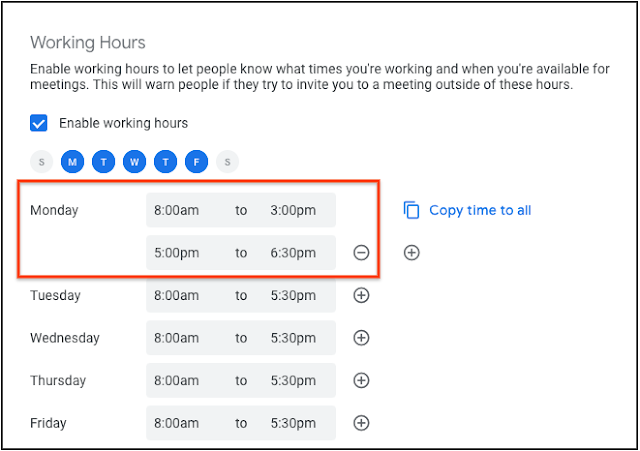Add a time period for Tuesday

pyautogui.click(x=361, y=296)
